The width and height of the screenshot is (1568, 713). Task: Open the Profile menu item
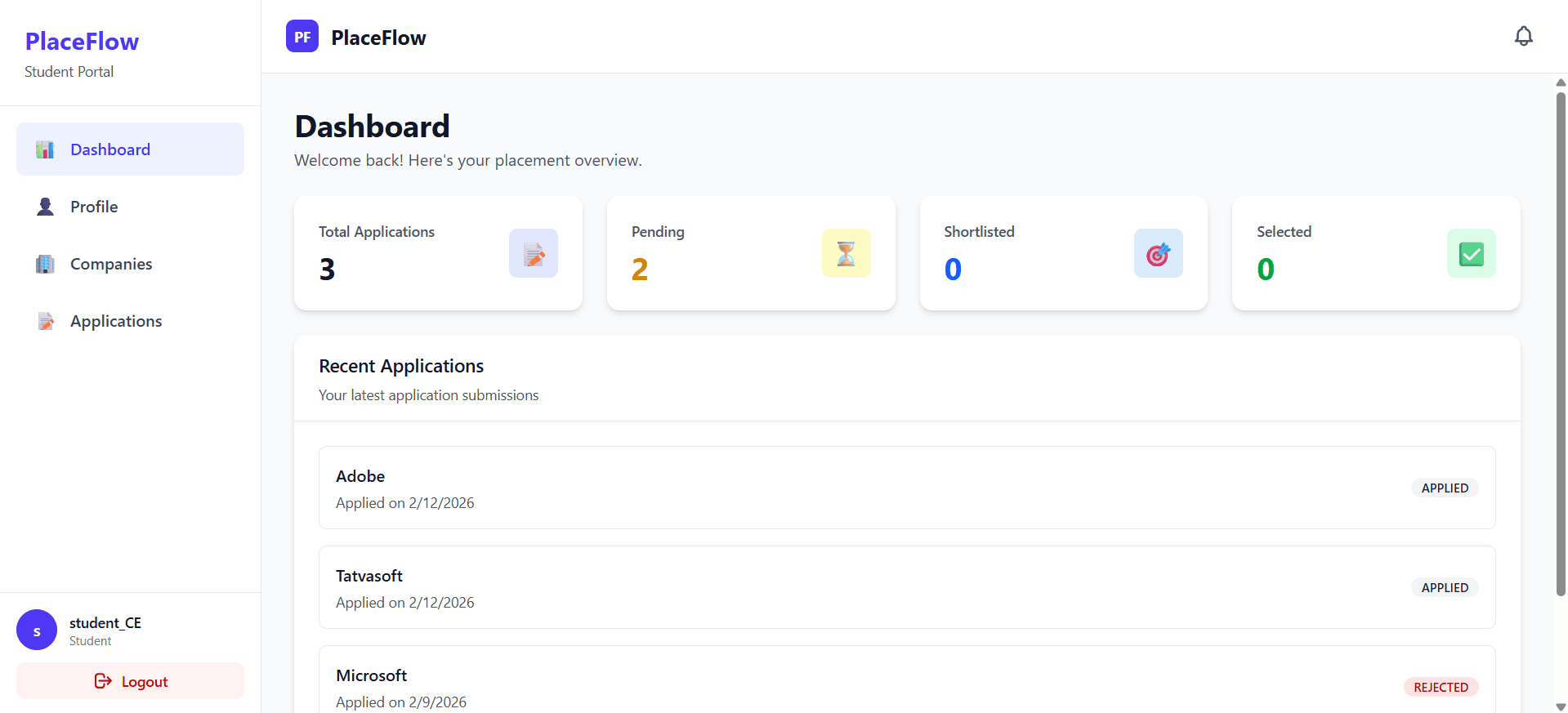pos(130,207)
